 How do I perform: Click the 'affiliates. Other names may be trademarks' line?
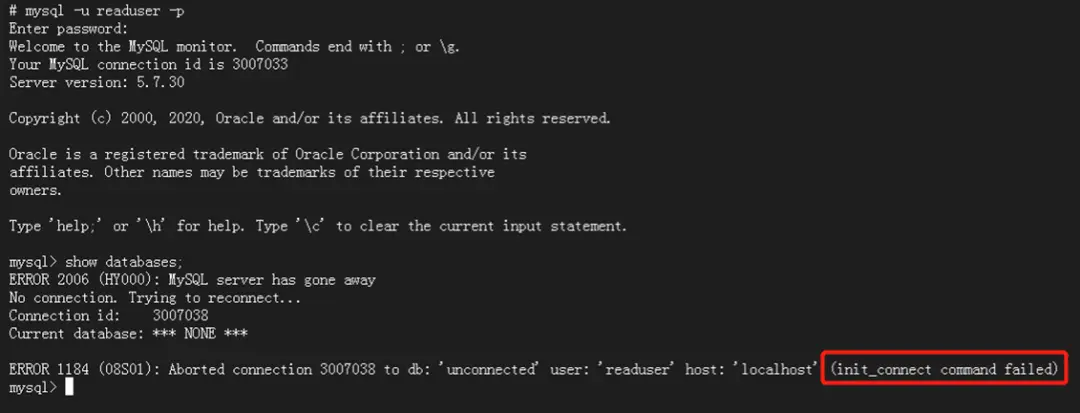click(251, 172)
